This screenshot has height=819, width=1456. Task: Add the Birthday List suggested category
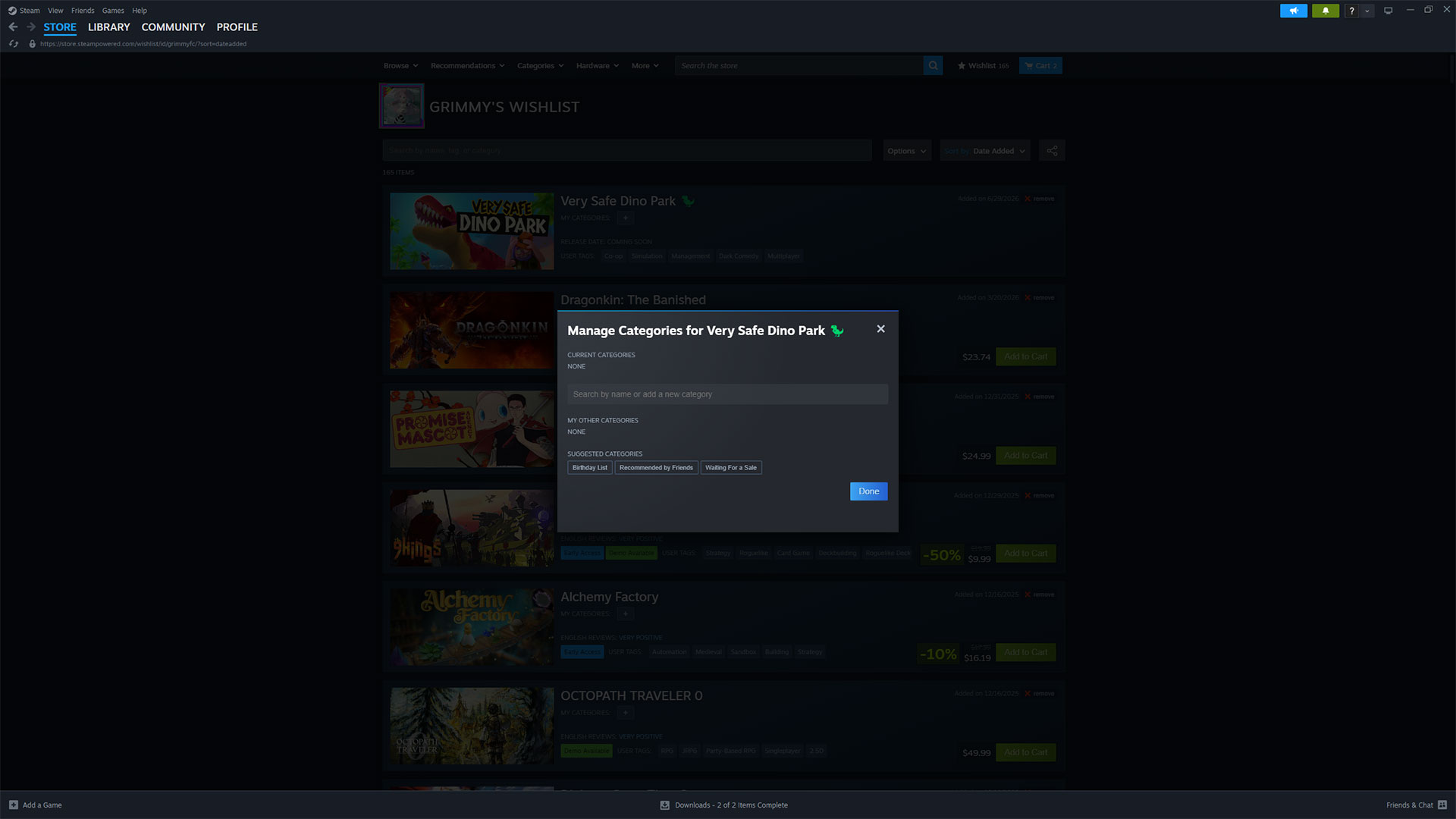coord(589,468)
